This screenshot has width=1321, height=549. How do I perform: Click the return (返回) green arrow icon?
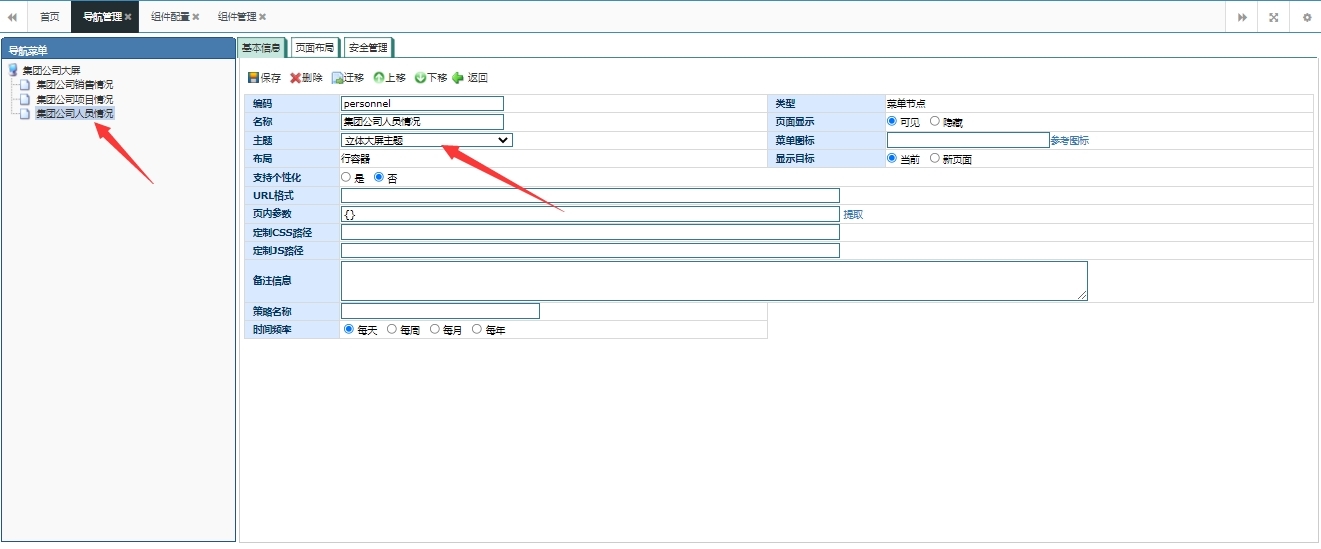click(x=458, y=78)
